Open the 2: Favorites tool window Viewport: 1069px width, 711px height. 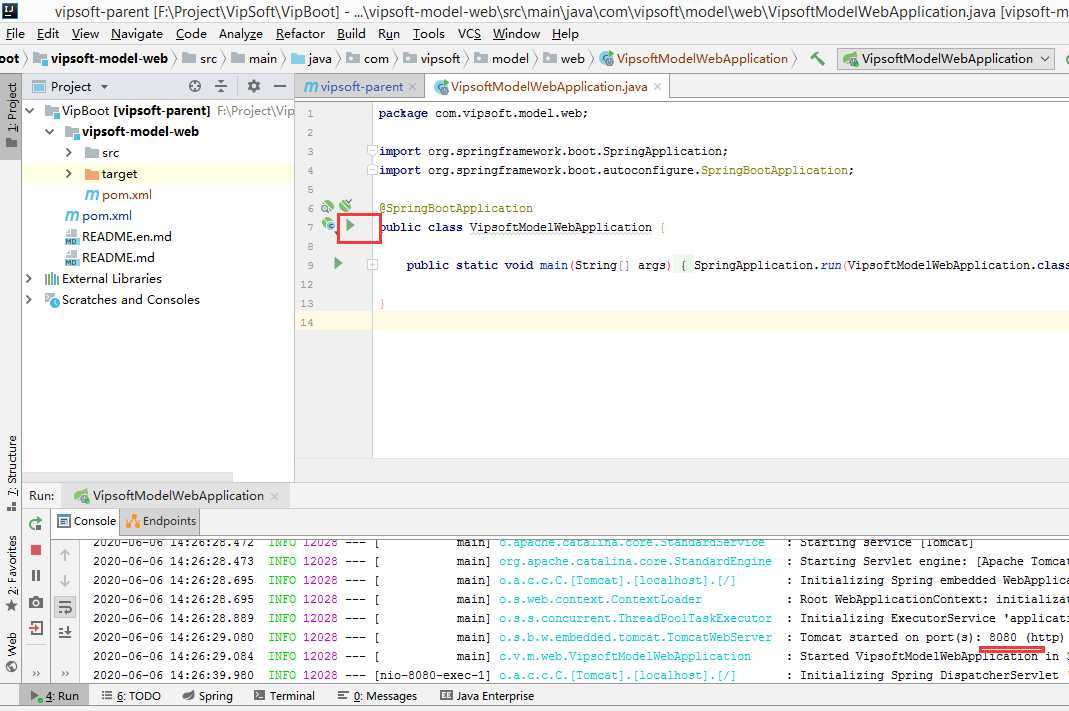12,573
